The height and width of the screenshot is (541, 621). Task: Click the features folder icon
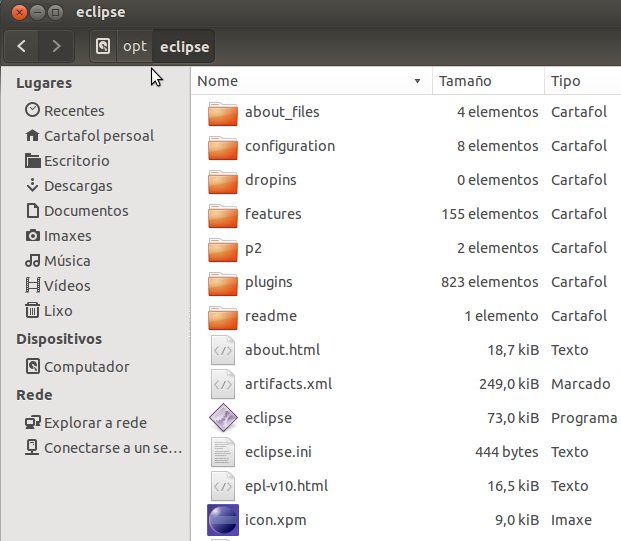(223, 216)
